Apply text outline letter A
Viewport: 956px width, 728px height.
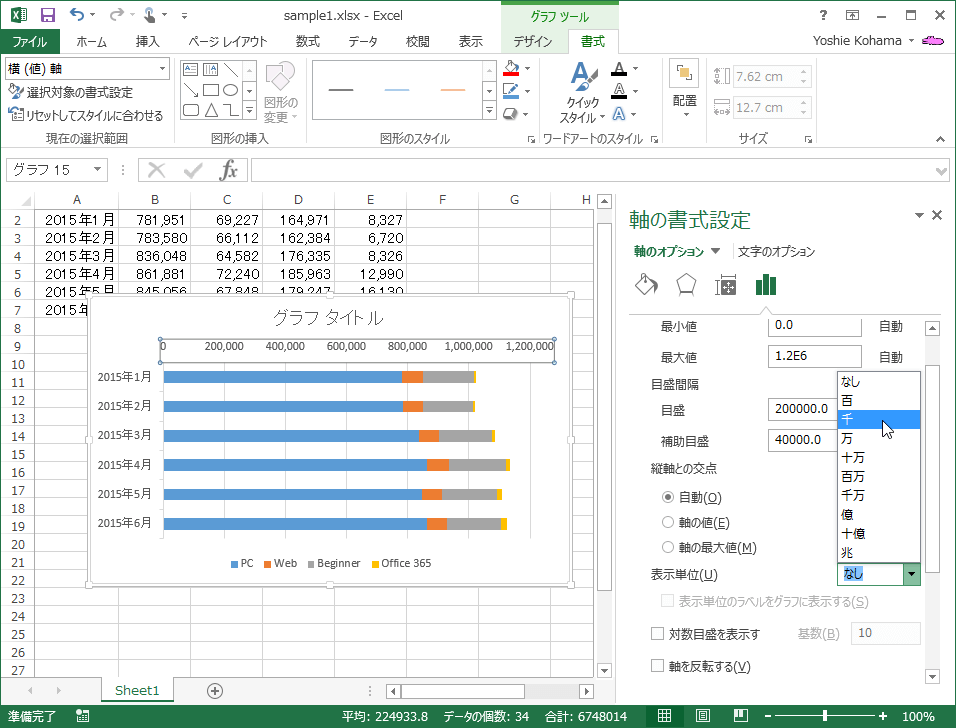pos(619,91)
